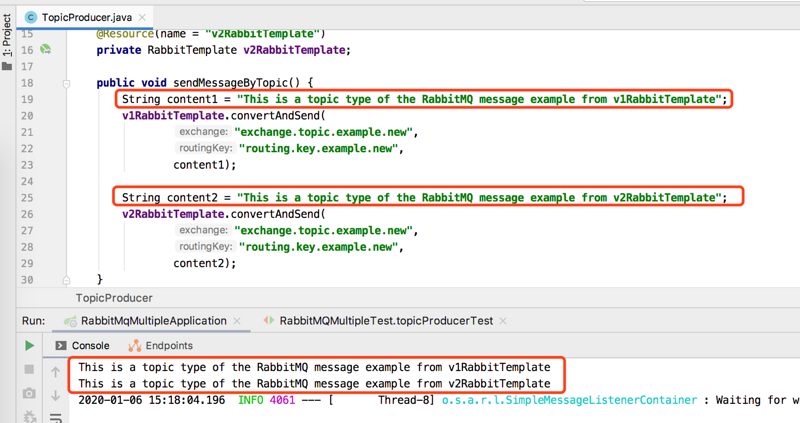800x423 pixels.
Task: Click v2RabbitTemplate.convertAndSend on line 26
Action: point(223,214)
